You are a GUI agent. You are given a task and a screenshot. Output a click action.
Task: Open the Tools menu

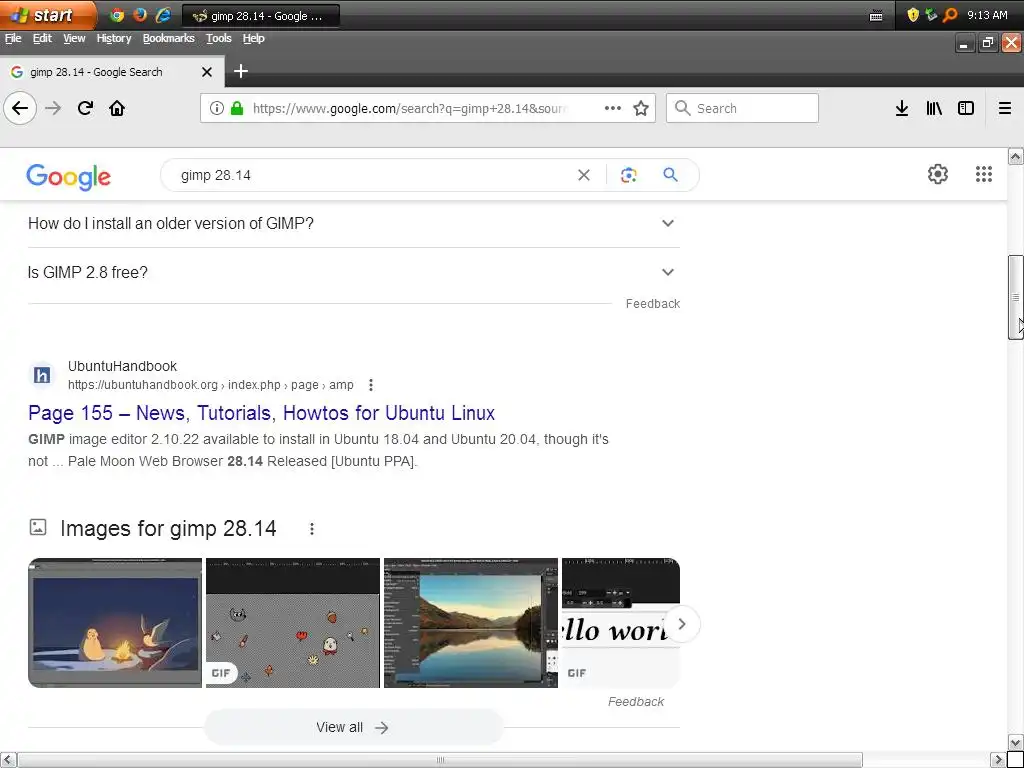[x=219, y=39]
